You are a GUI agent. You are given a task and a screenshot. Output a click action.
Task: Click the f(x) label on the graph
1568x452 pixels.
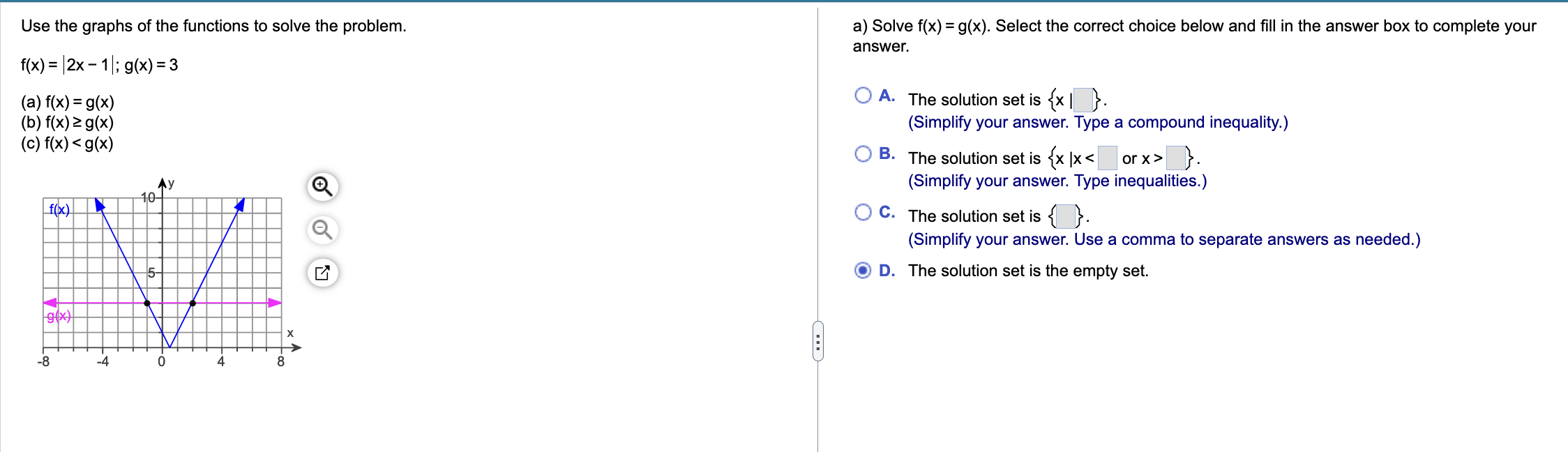click(x=58, y=209)
